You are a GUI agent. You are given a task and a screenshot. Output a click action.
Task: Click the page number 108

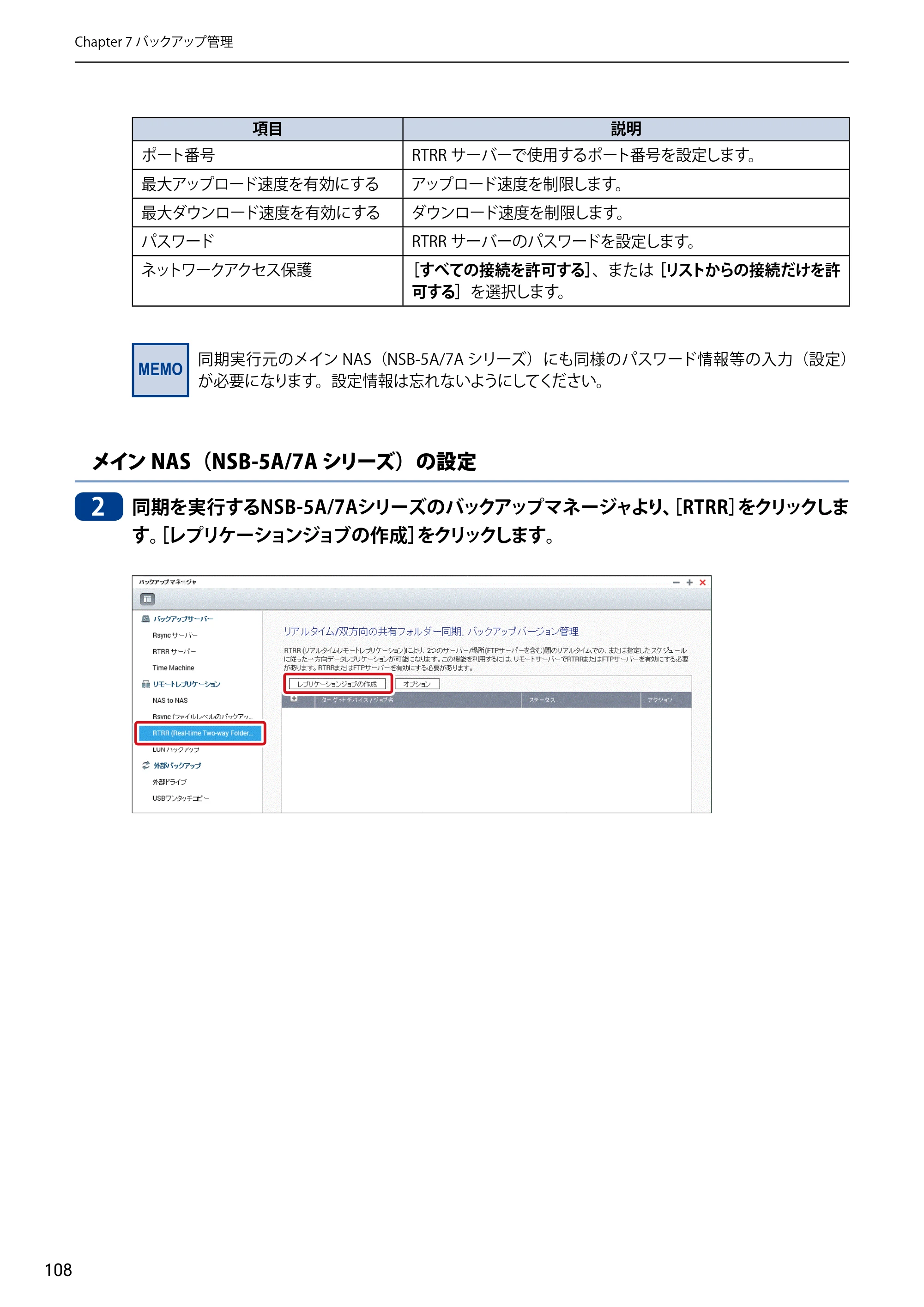(x=59, y=1270)
